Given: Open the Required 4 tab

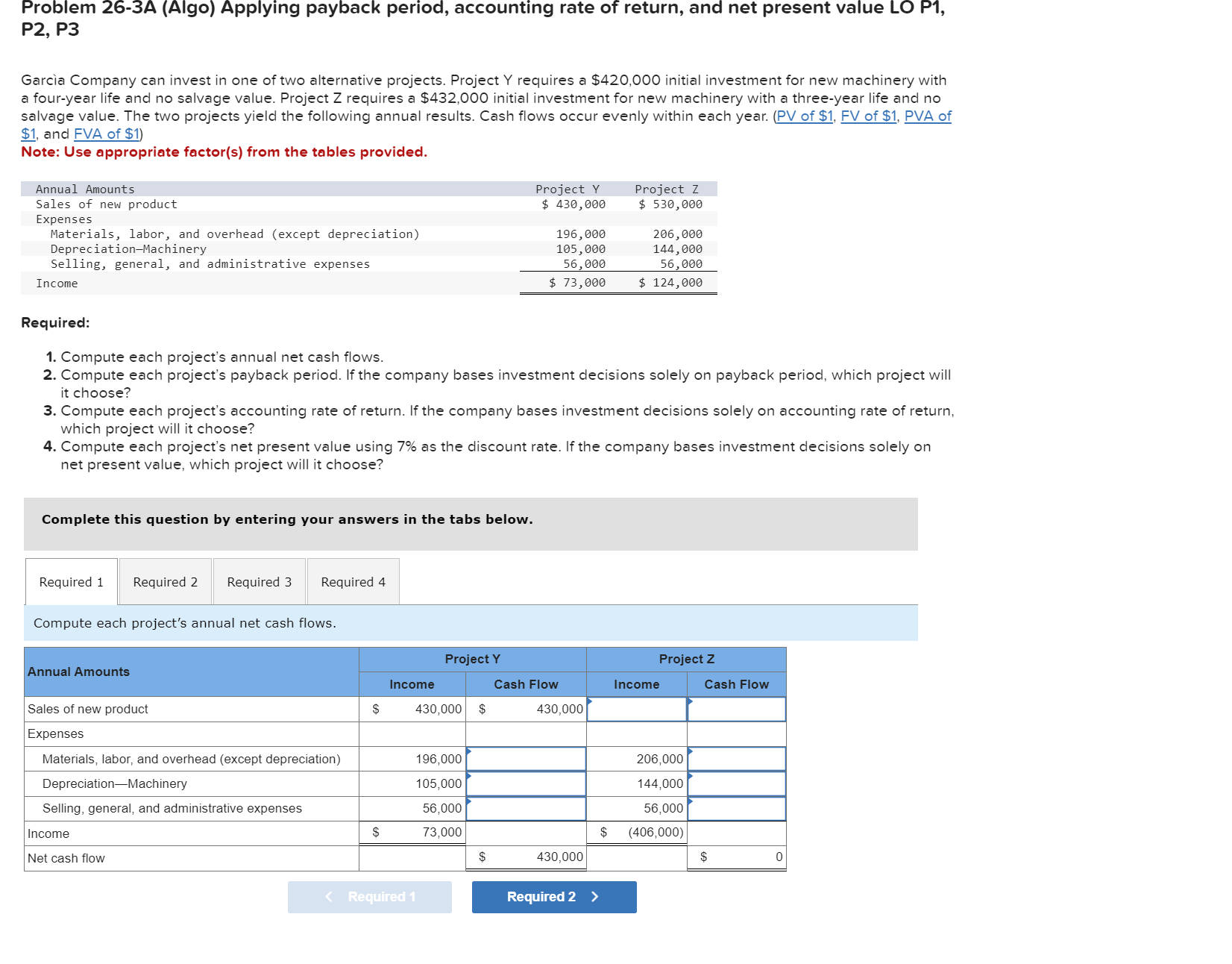Looking at the screenshot, I should tap(351, 581).
